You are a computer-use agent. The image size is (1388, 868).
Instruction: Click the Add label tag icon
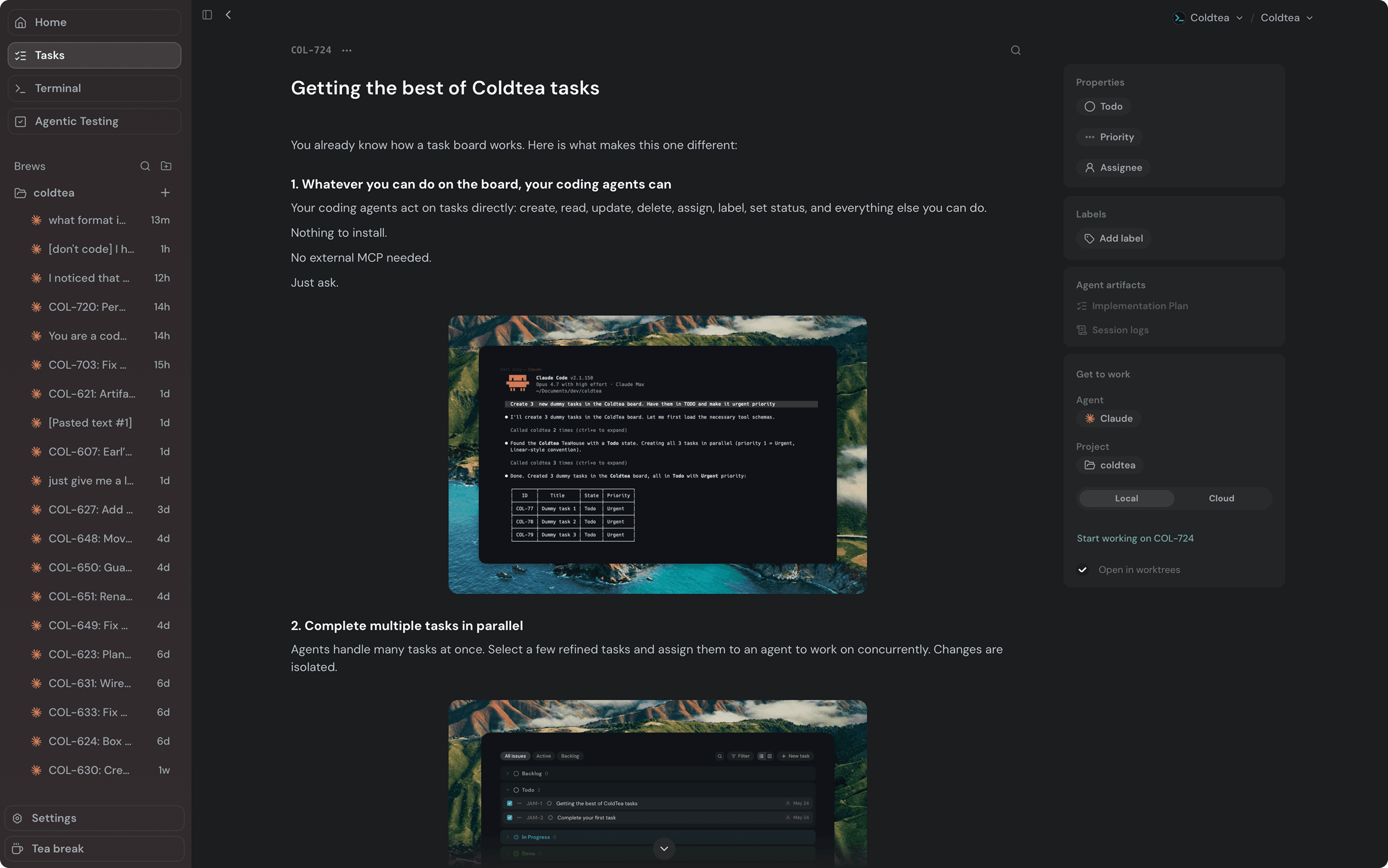point(1089,239)
